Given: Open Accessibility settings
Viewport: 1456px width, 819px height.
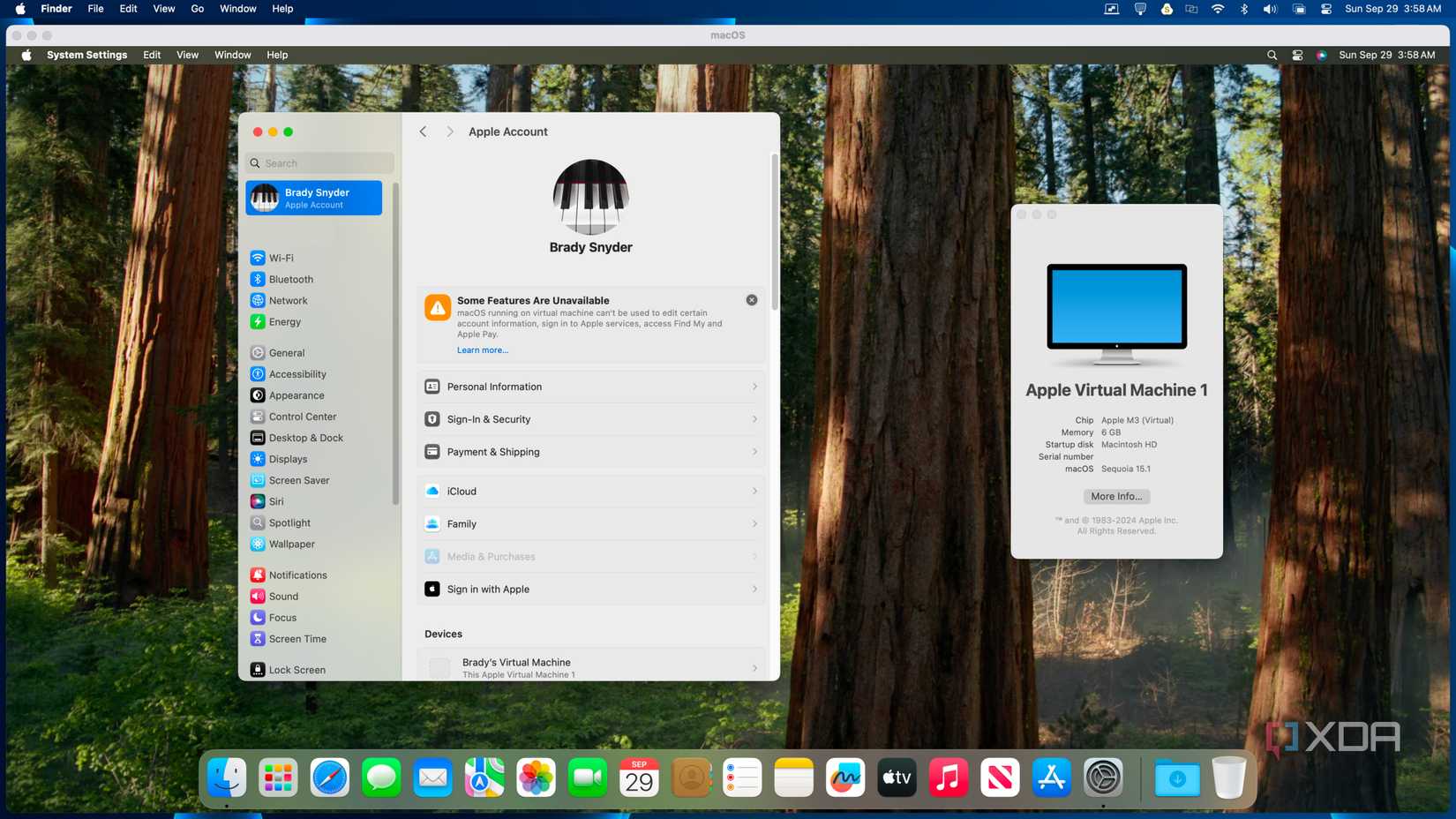Looking at the screenshot, I should (x=288, y=374).
